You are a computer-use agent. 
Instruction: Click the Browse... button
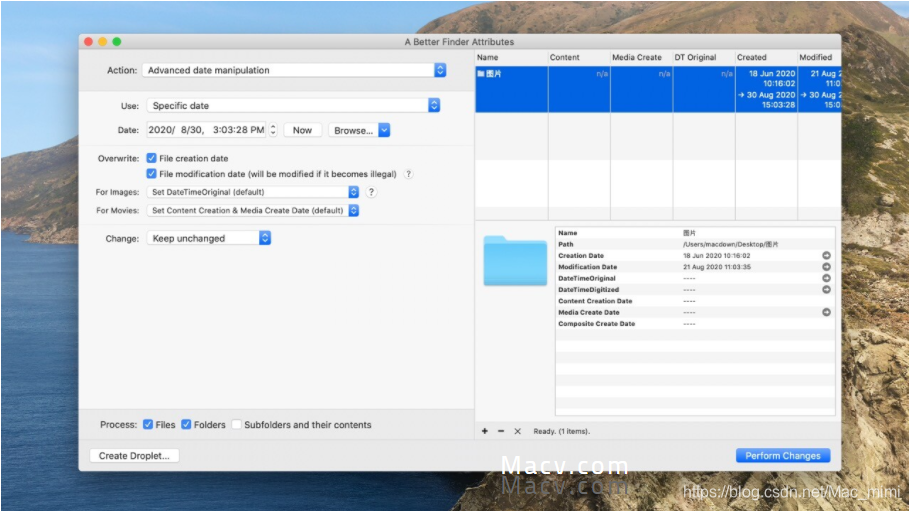tap(353, 130)
